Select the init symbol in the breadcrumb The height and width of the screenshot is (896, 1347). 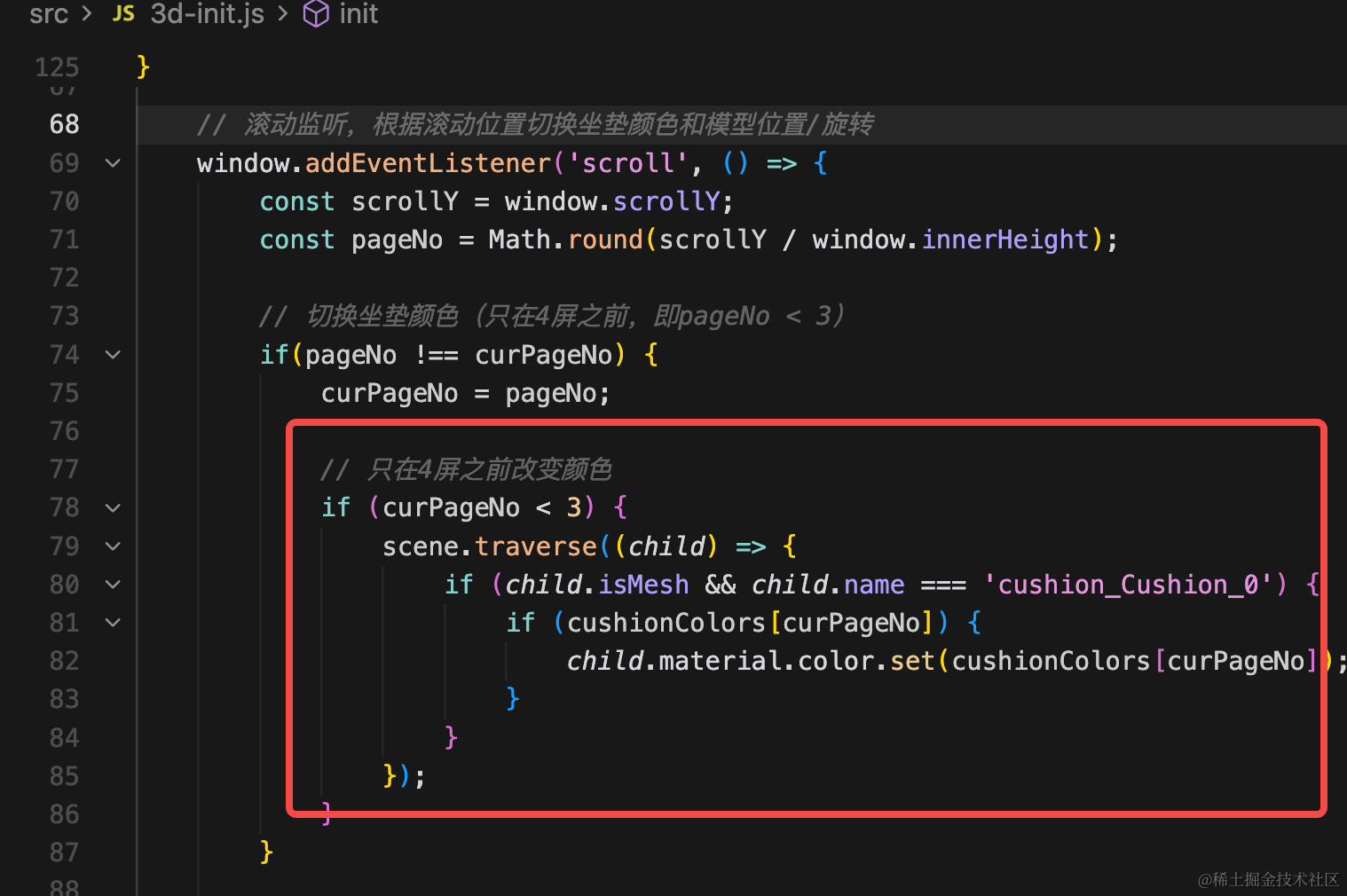[358, 13]
